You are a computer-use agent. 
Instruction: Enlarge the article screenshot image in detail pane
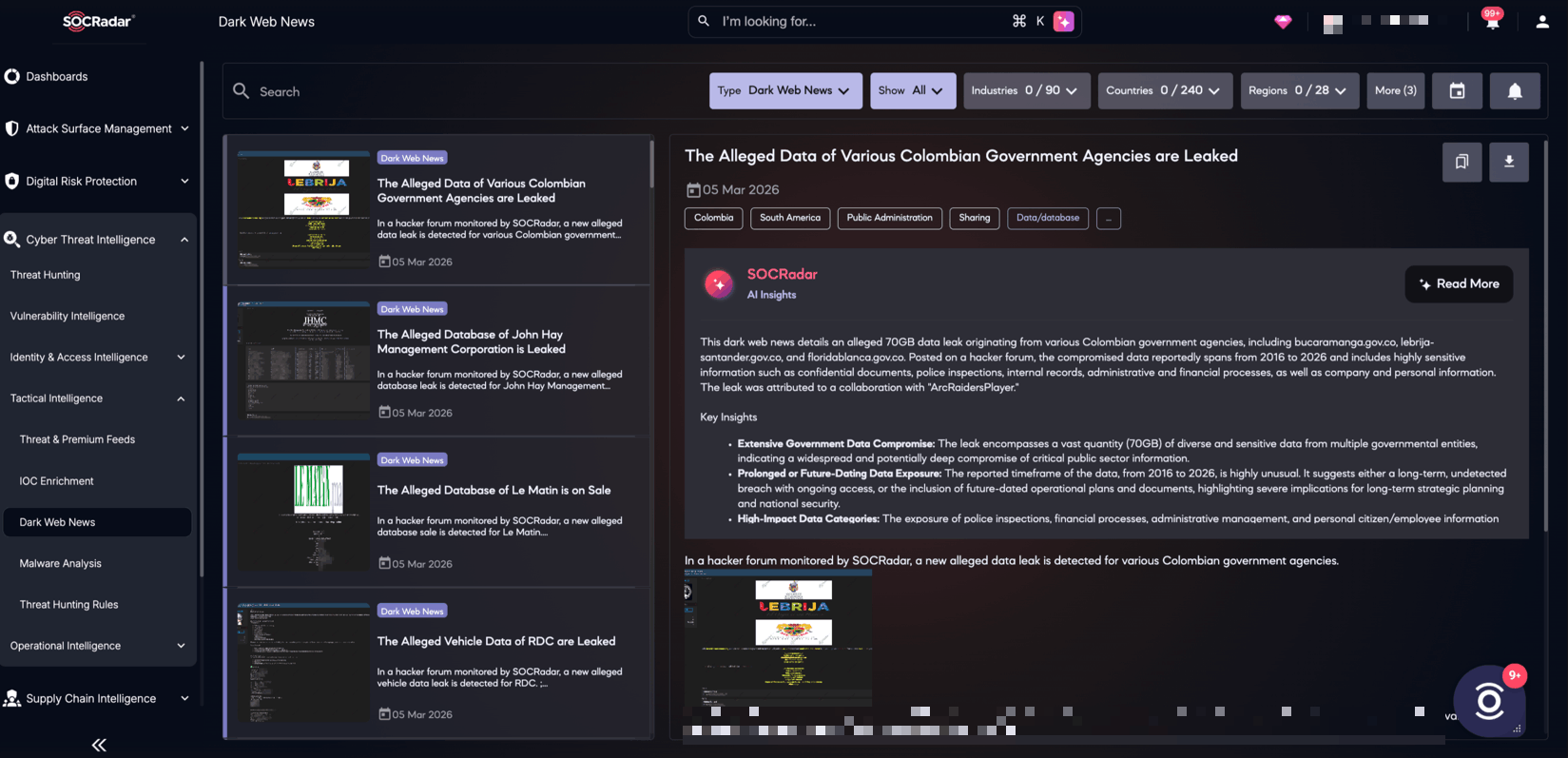[x=778, y=638]
